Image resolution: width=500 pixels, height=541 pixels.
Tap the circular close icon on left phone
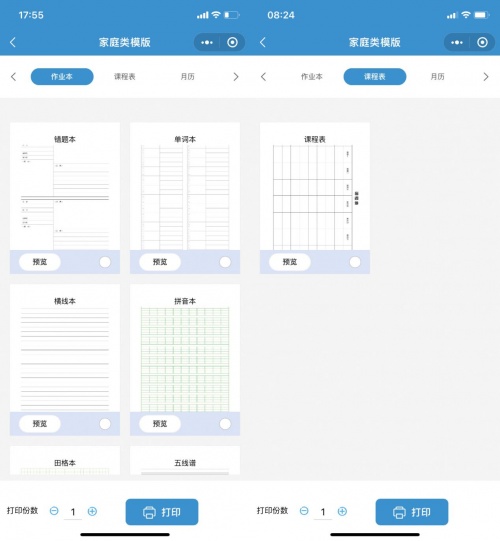(232, 42)
